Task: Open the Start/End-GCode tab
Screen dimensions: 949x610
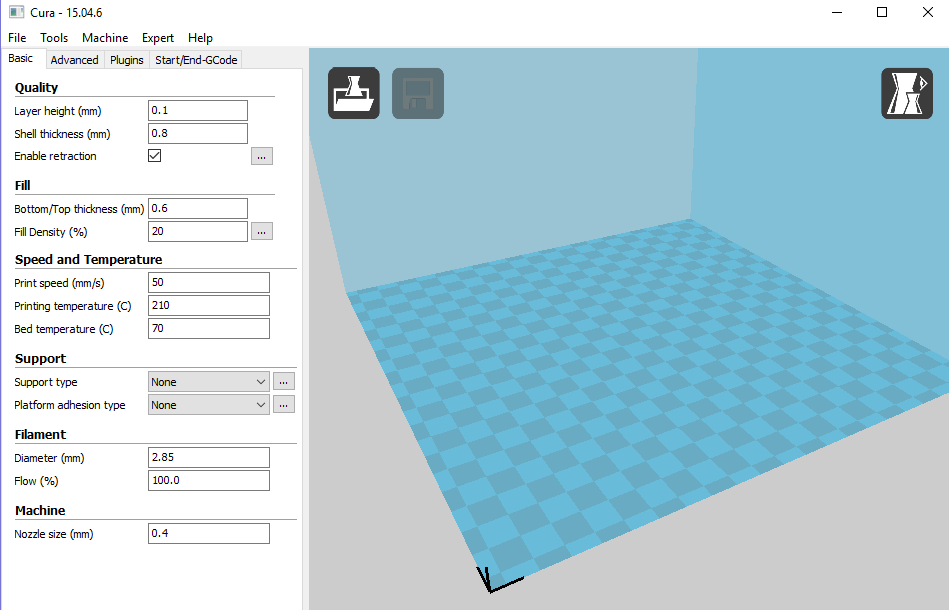Action: pos(196,59)
